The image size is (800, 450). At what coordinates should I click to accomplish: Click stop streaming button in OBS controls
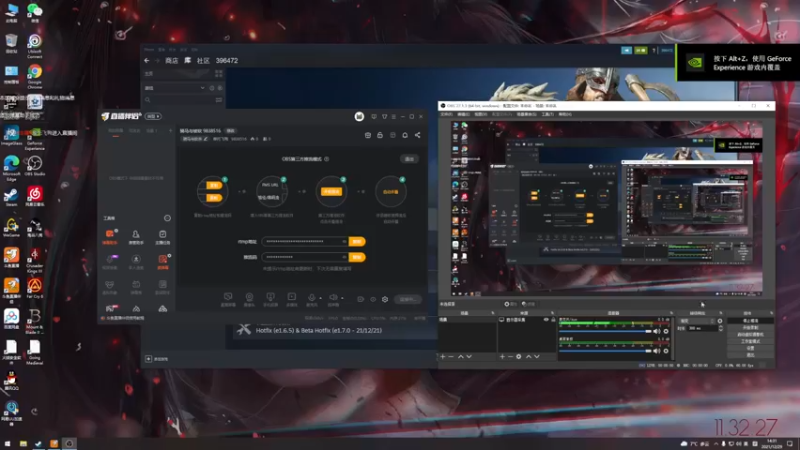tap(750, 321)
